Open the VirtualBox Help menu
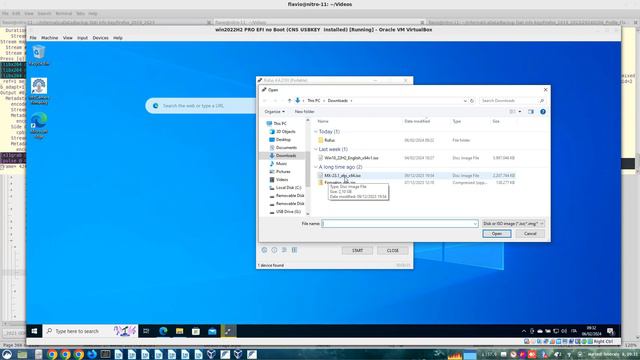Image resolution: width=640 pixels, height=360 pixels. coord(118,38)
